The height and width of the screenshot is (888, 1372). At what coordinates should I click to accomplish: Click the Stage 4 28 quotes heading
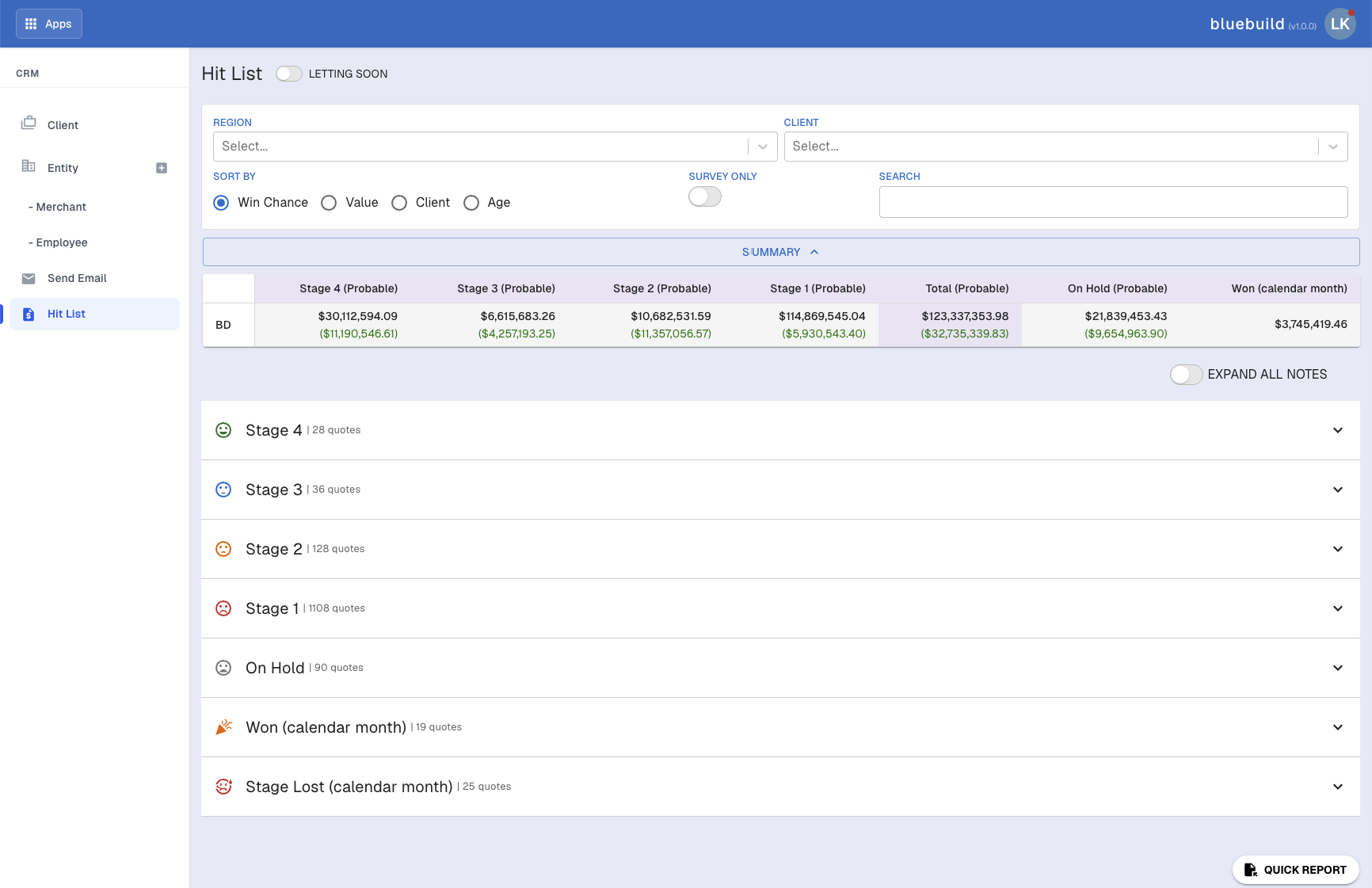[303, 430]
